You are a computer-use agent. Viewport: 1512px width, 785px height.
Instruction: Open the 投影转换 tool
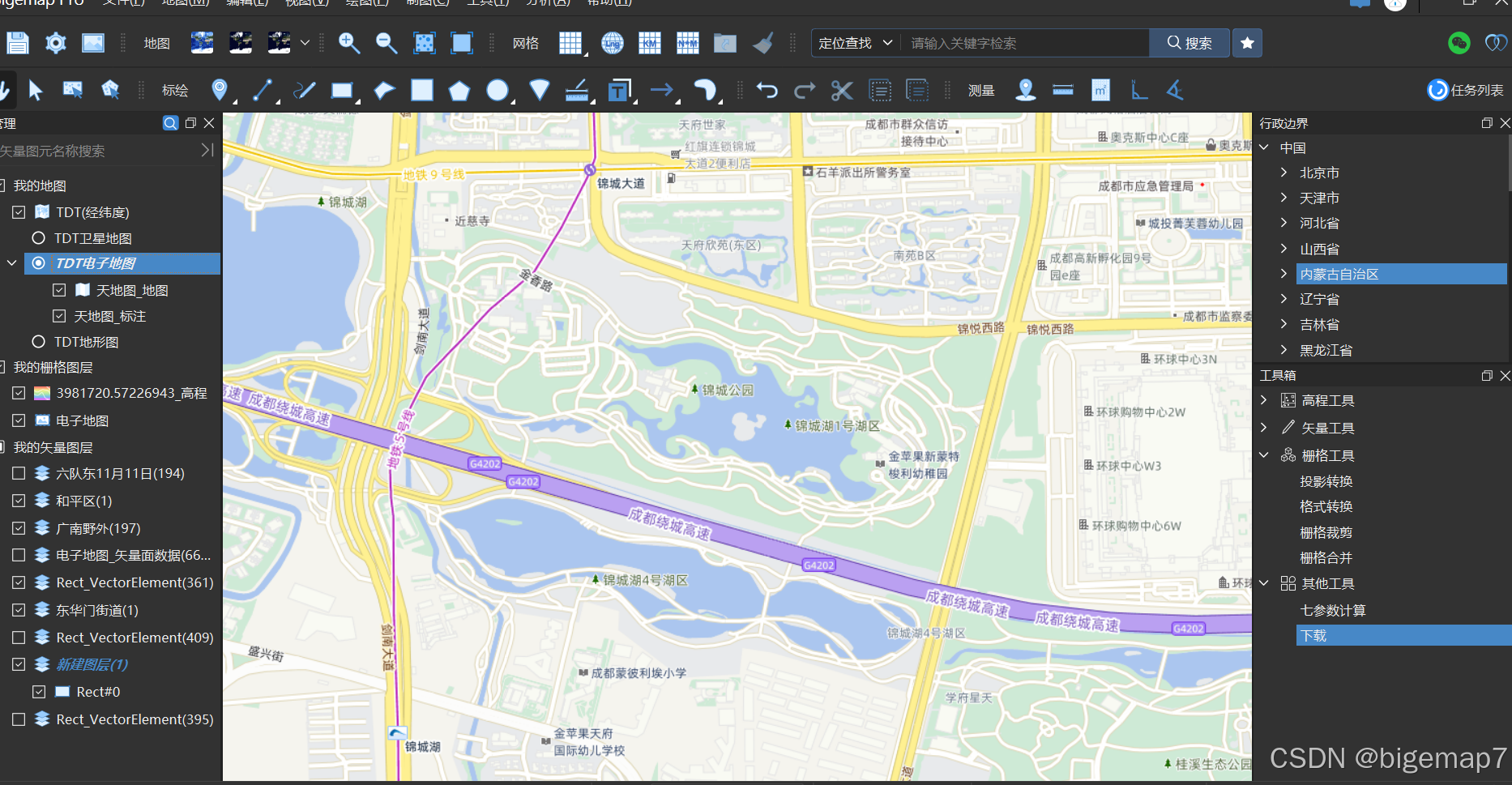[x=1326, y=481]
